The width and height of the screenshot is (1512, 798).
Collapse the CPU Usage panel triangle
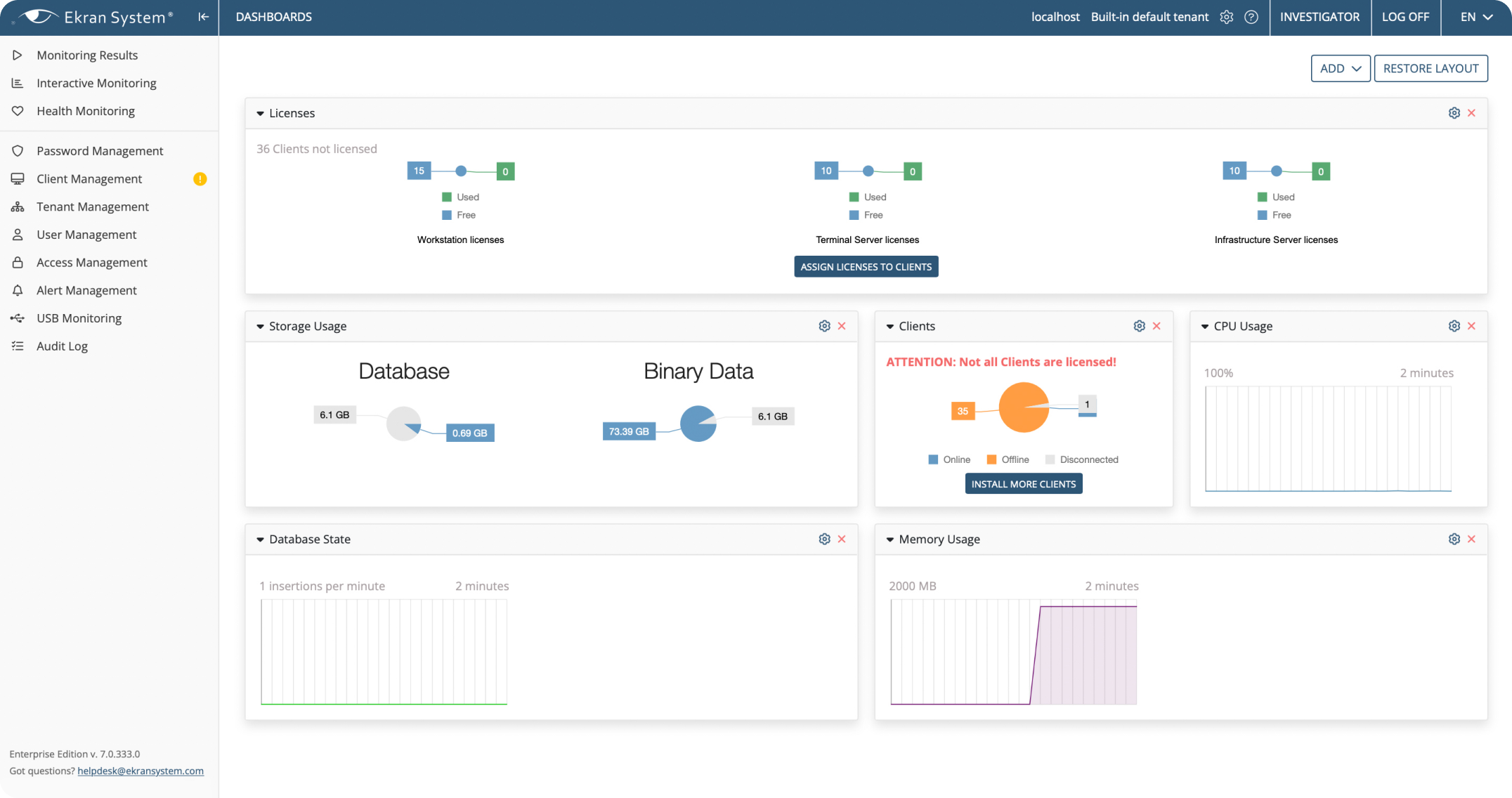point(1205,327)
